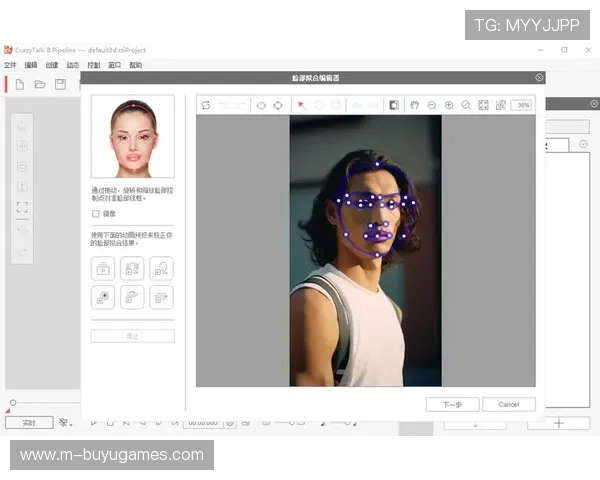
Task: Open the 帮助 menu
Action: [135, 65]
